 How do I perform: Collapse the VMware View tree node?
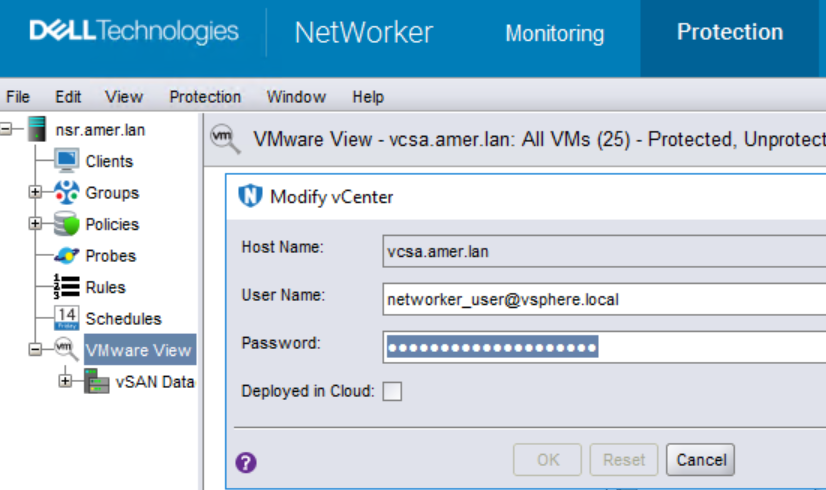coord(35,349)
